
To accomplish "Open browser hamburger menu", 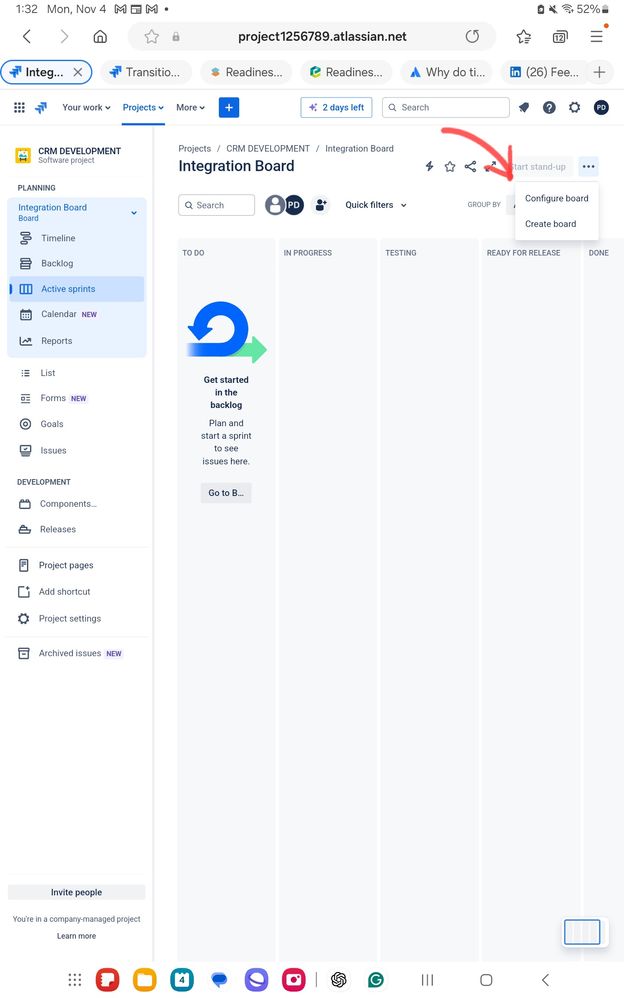I will click(597, 37).
